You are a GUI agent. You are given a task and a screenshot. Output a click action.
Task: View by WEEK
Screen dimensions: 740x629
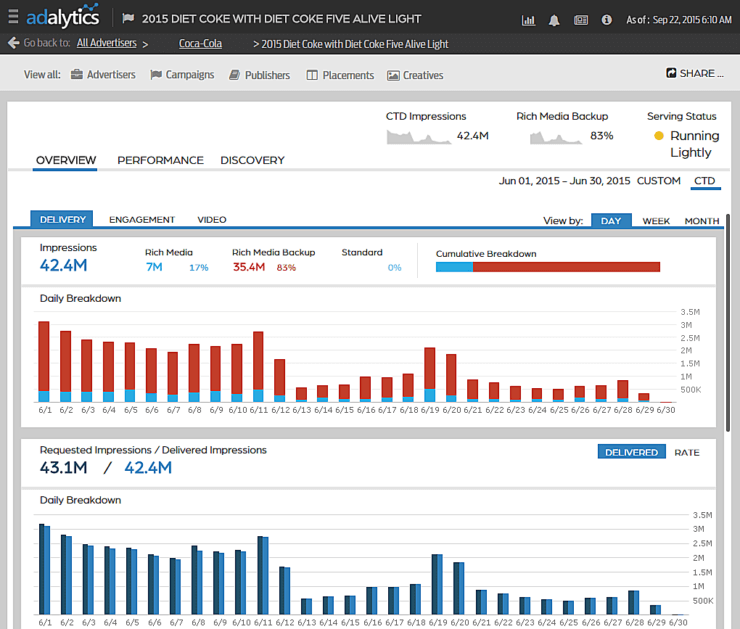click(x=656, y=221)
